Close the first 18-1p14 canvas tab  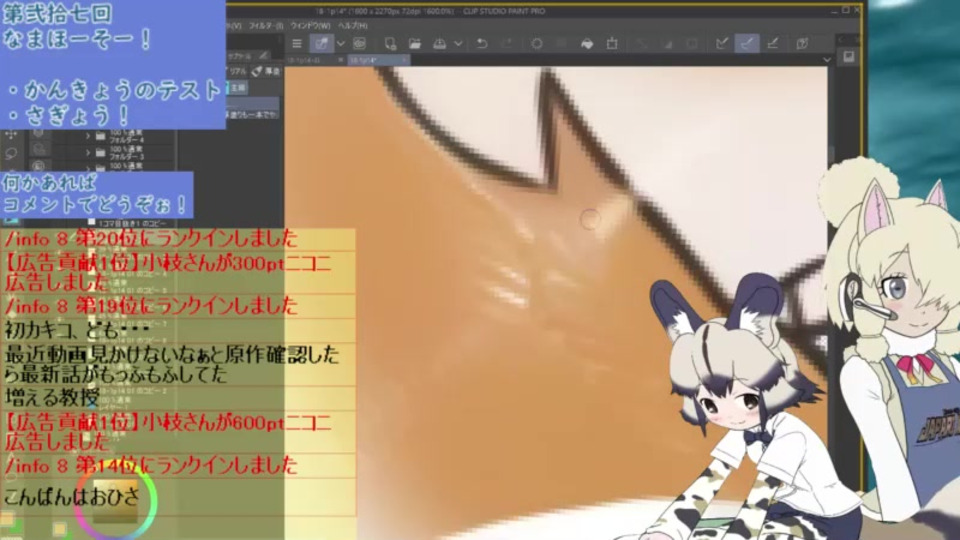341,60
